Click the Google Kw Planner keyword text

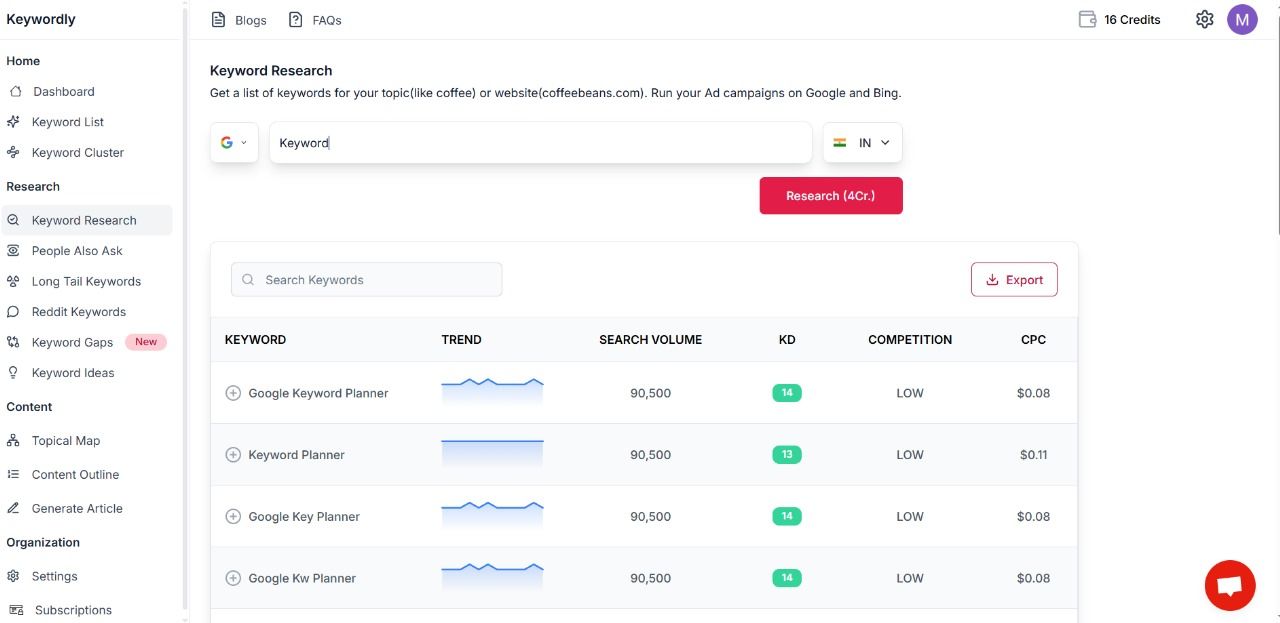(302, 578)
